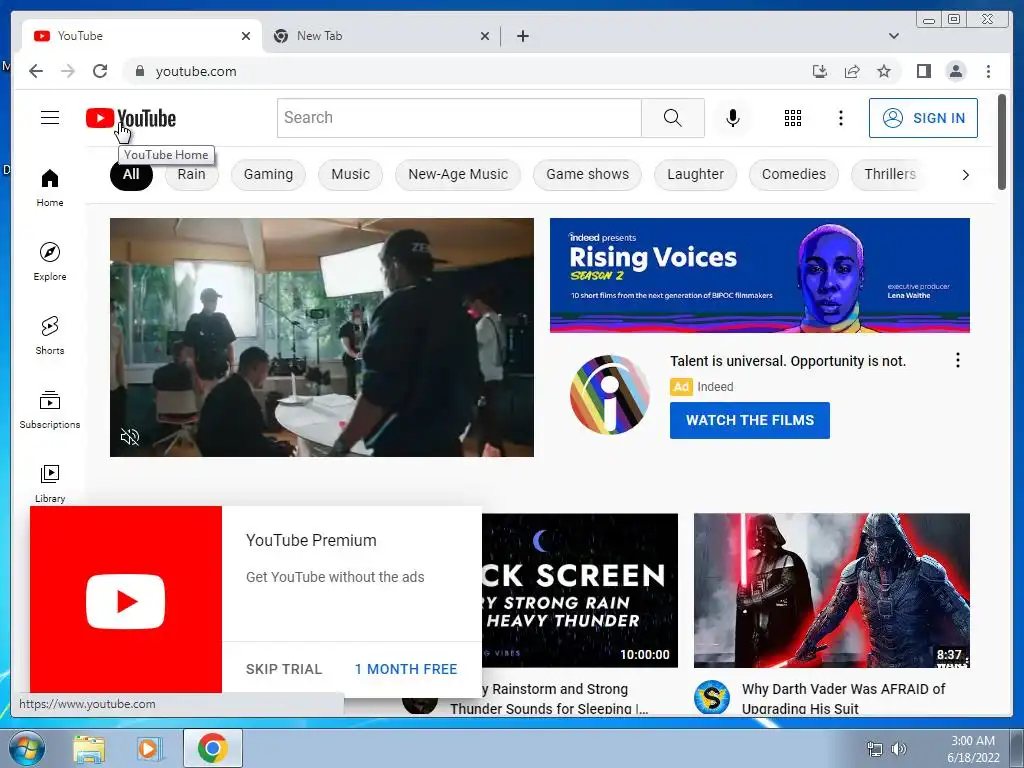Screen dimensions: 1024x768
Task: Open the YouTube hamburger guide menu
Action: point(50,118)
